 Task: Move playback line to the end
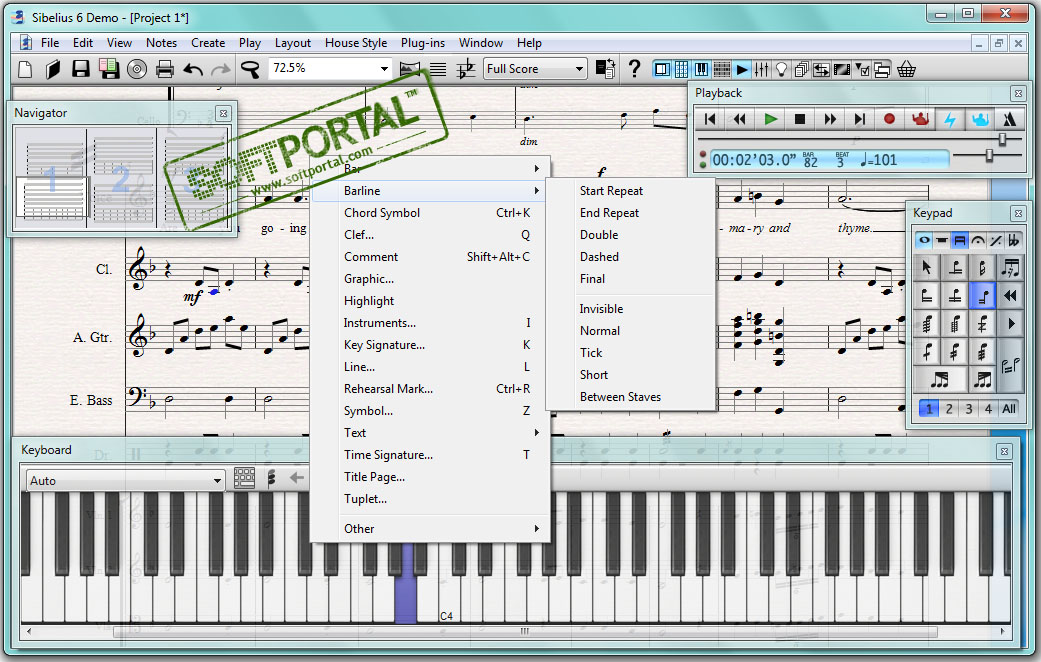pyautogui.click(x=860, y=119)
